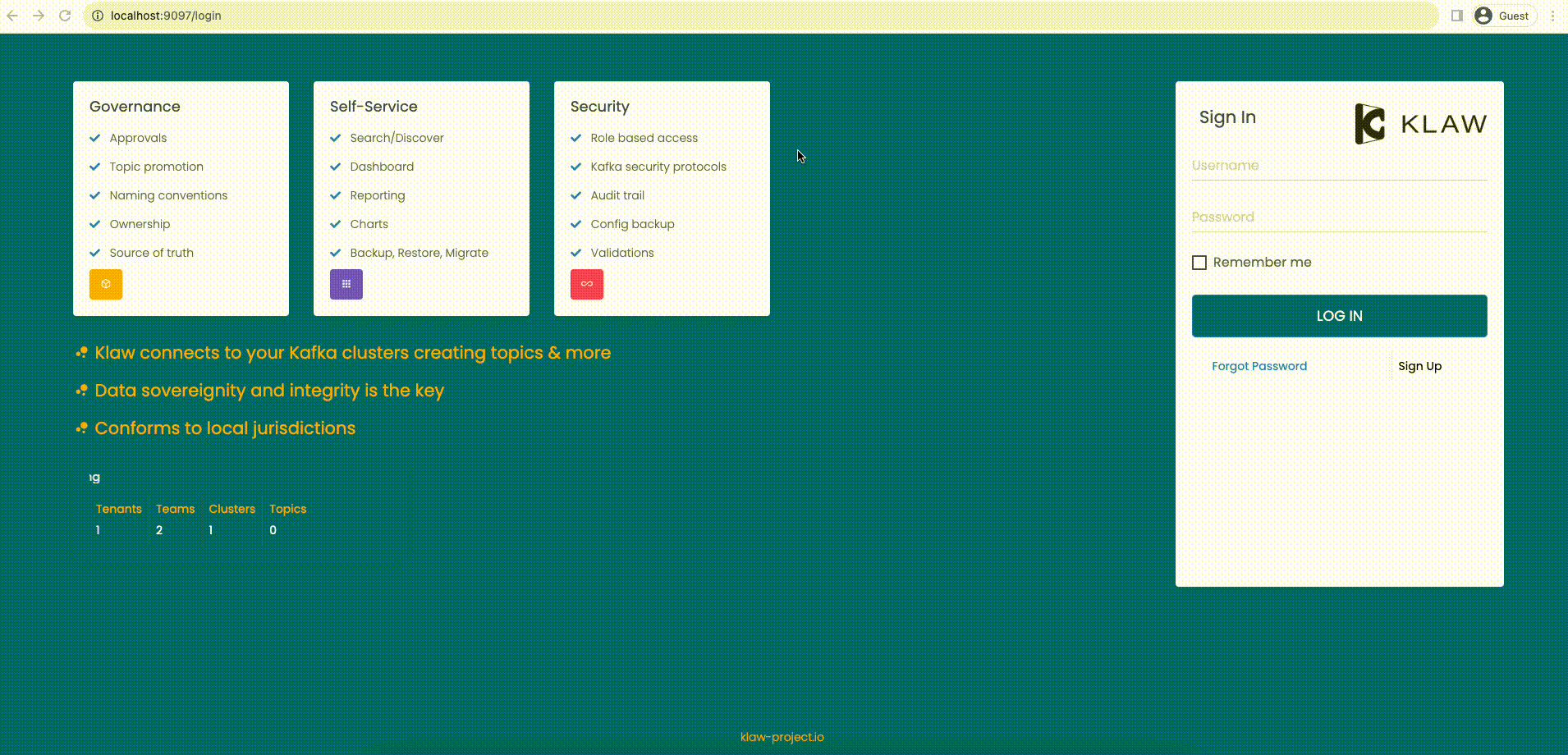Click the browser reload icon
The width and height of the screenshot is (1568, 755).
pyautogui.click(x=64, y=15)
